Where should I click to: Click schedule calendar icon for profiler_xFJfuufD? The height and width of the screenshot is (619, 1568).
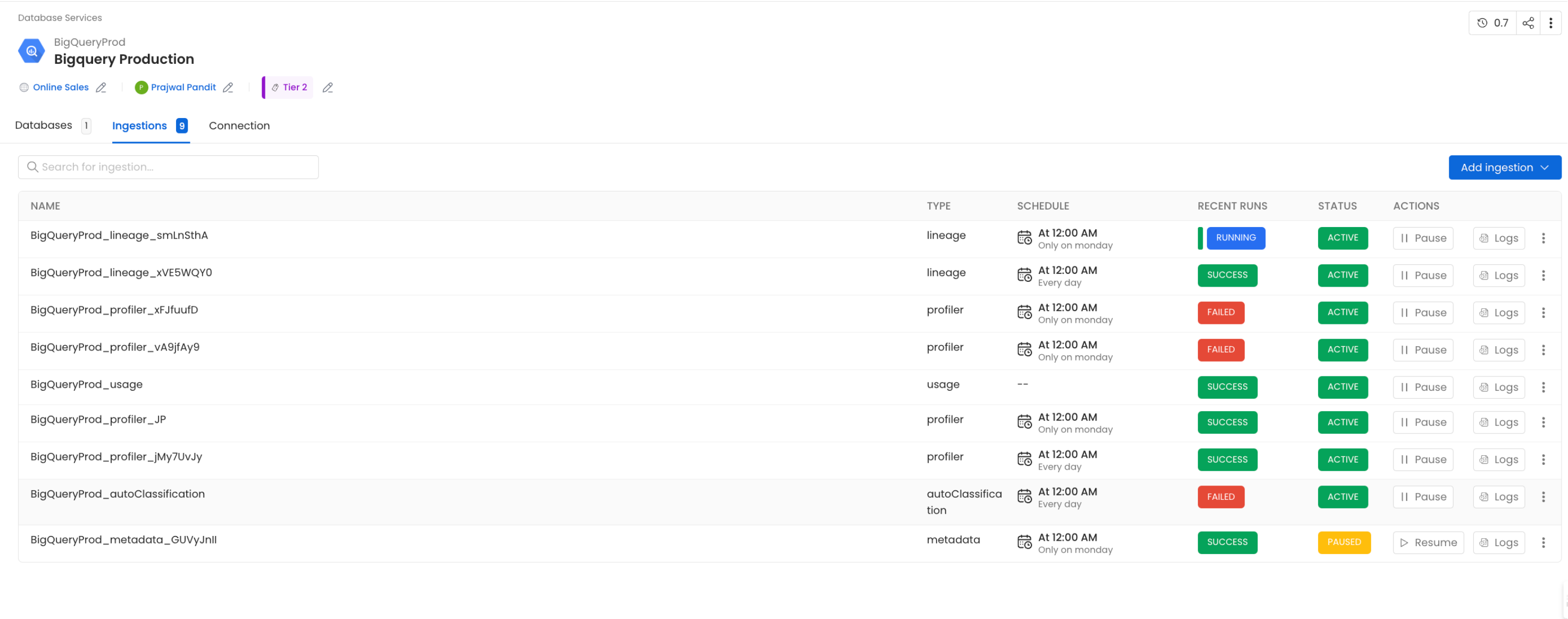pos(1024,312)
